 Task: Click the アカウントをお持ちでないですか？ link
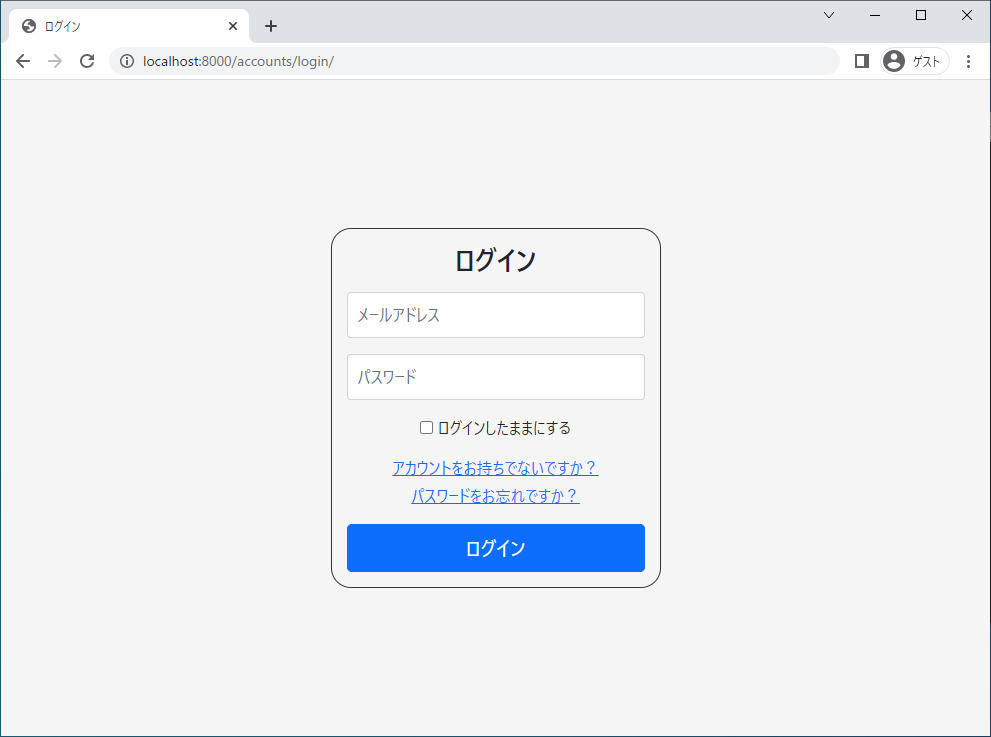pyautogui.click(x=495, y=467)
